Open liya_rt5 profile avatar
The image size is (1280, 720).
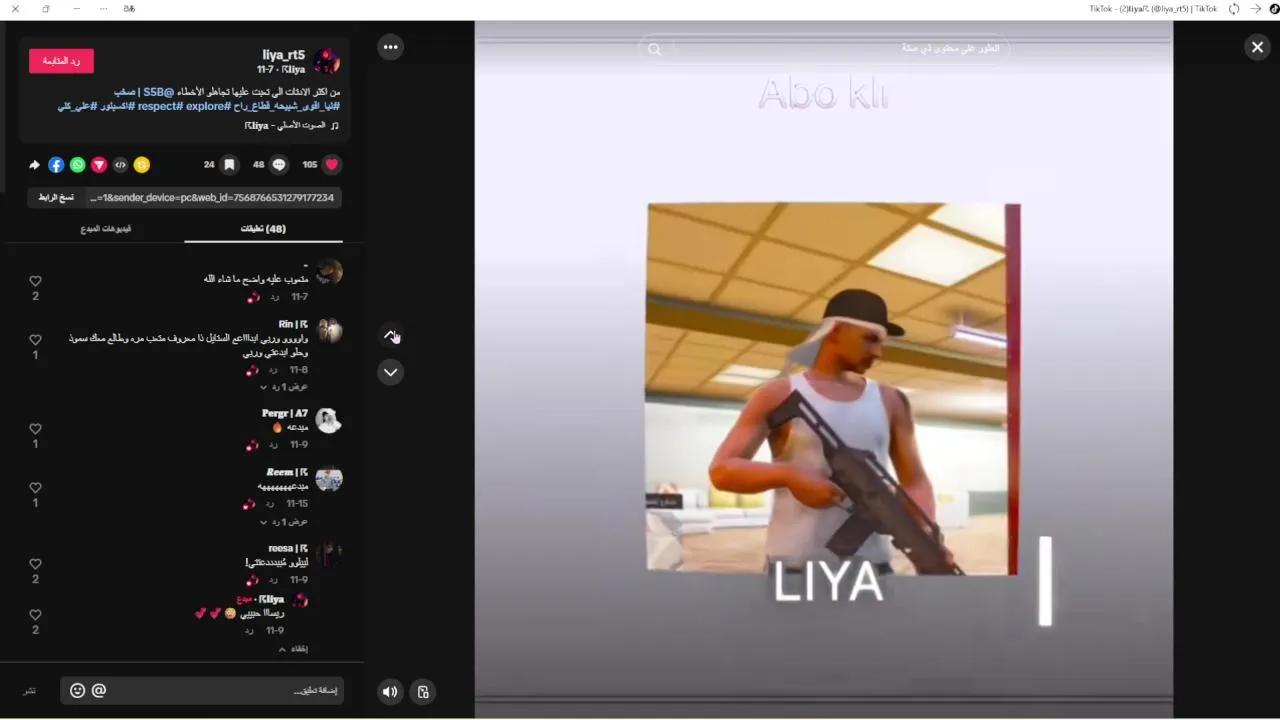(x=327, y=61)
